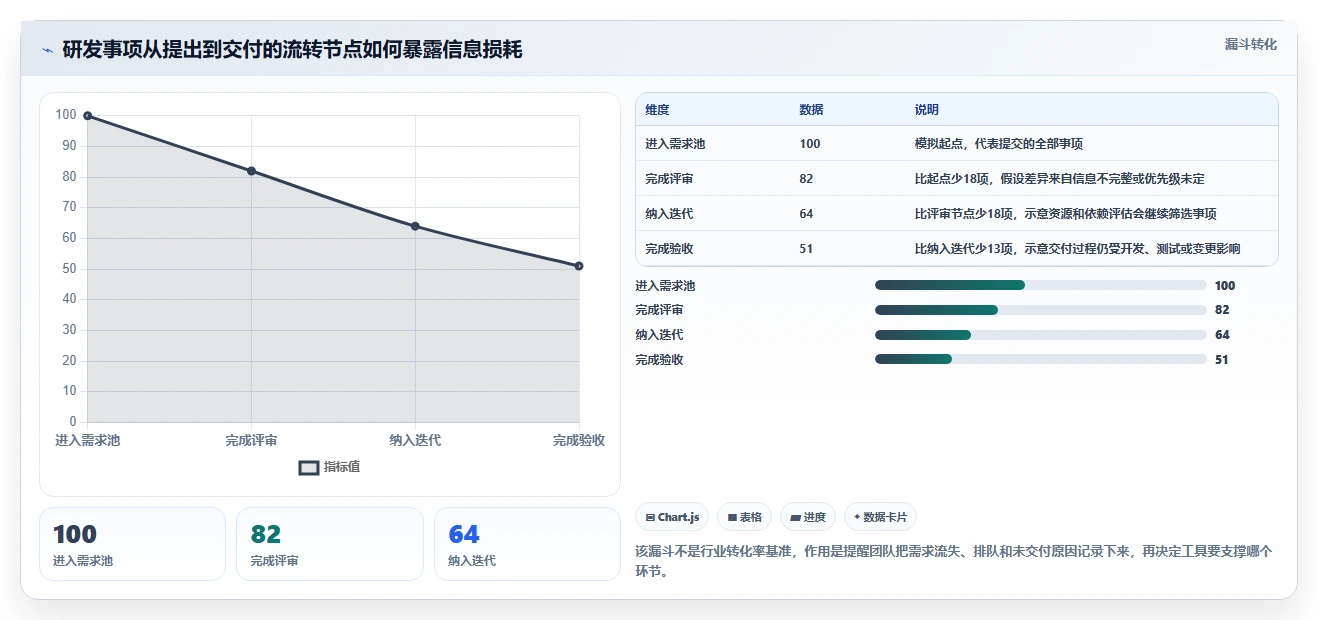The image size is (1318, 620).
Task: Open the 64 纳入迭代 data card
Action: click(527, 544)
